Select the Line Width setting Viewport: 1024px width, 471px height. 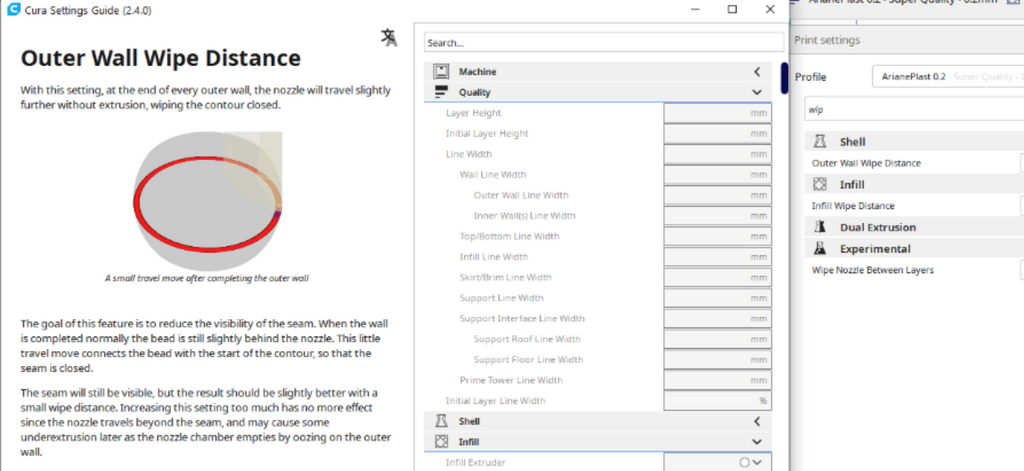(469, 154)
